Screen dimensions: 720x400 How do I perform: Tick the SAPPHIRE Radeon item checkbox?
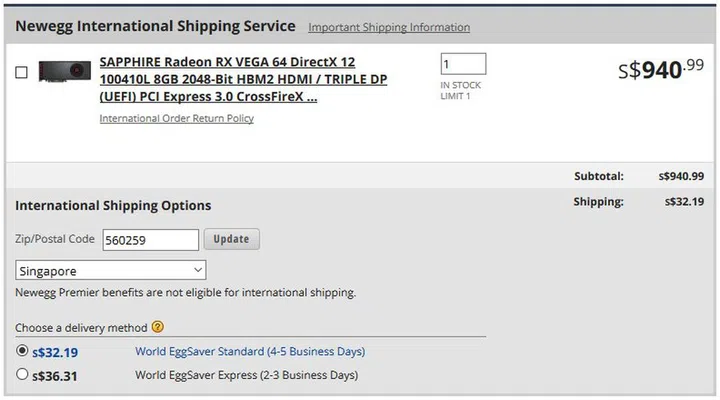click(x=22, y=72)
